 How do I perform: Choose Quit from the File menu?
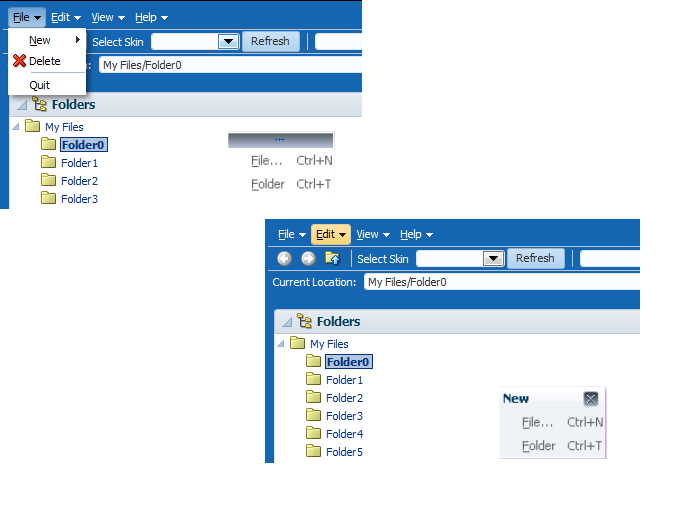point(47,85)
